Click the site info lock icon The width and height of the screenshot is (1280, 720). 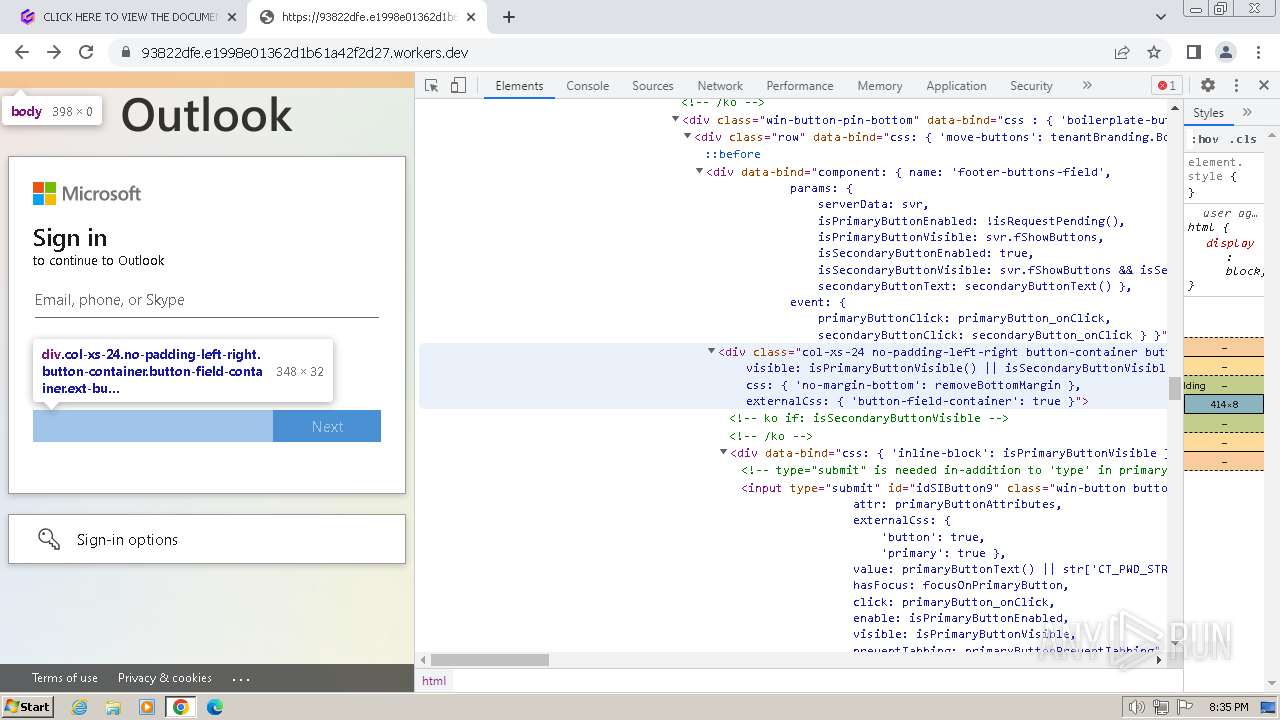125,52
